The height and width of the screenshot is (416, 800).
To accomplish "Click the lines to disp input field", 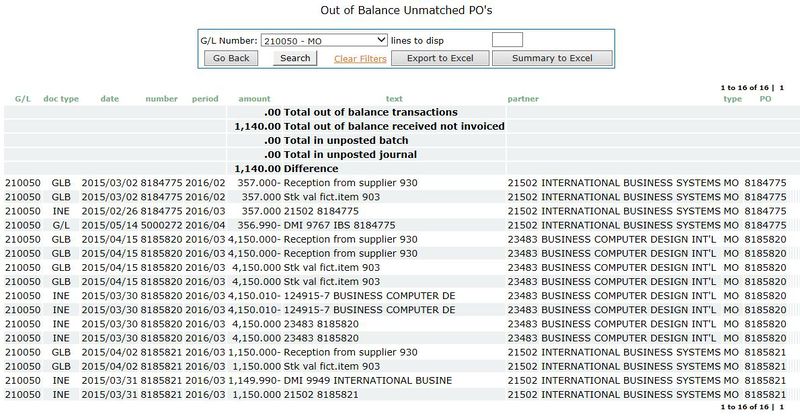I will click(507, 40).
